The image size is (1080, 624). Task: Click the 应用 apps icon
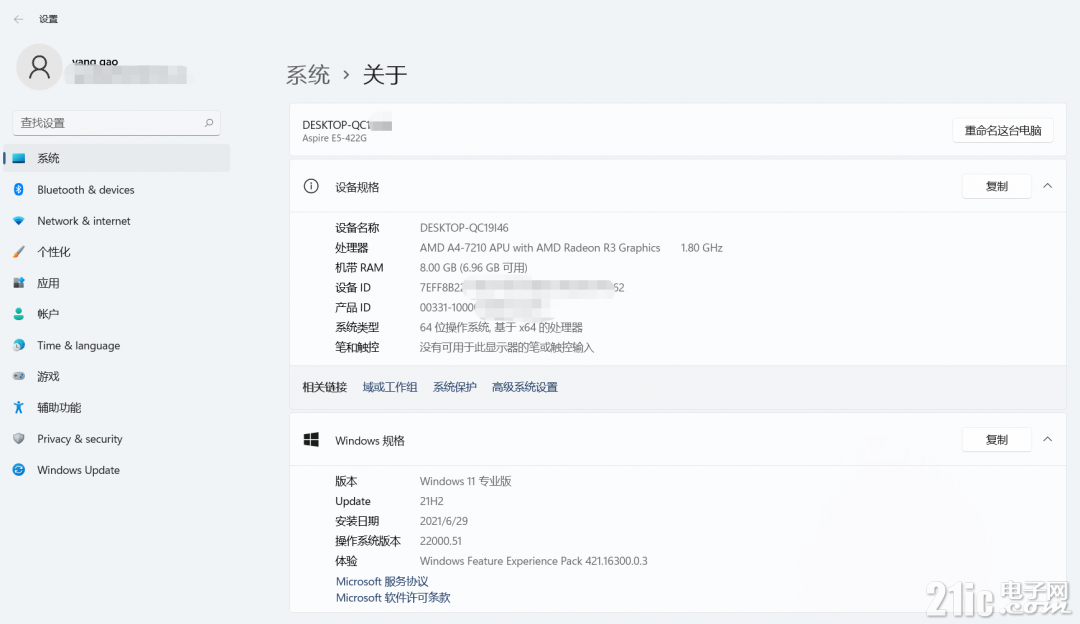[19, 283]
